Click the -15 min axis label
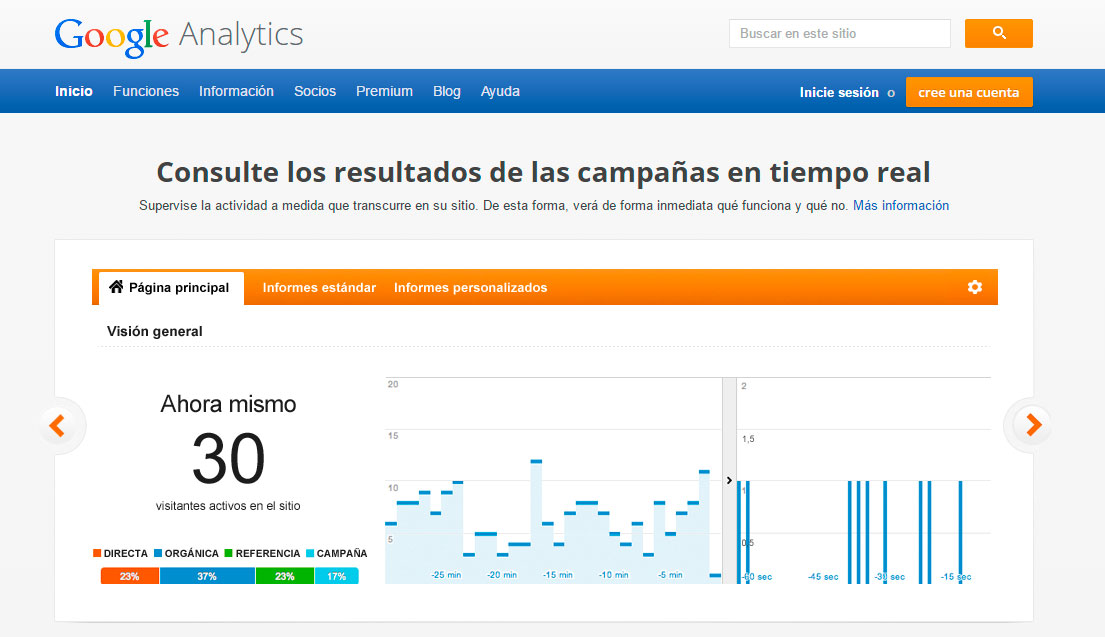The width and height of the screenshot is (1105, 637). 557,575
